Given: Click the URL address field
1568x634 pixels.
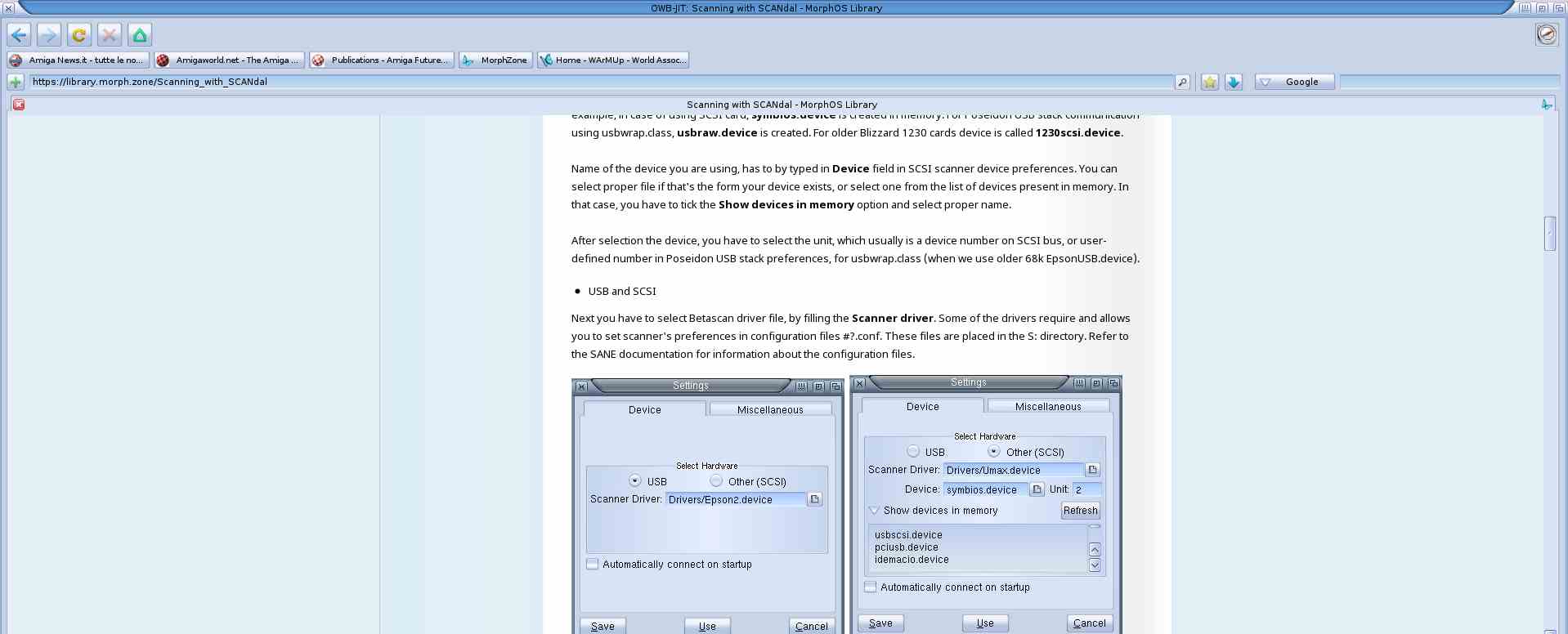Looking at the screenshot, I should tap(601, 82).
